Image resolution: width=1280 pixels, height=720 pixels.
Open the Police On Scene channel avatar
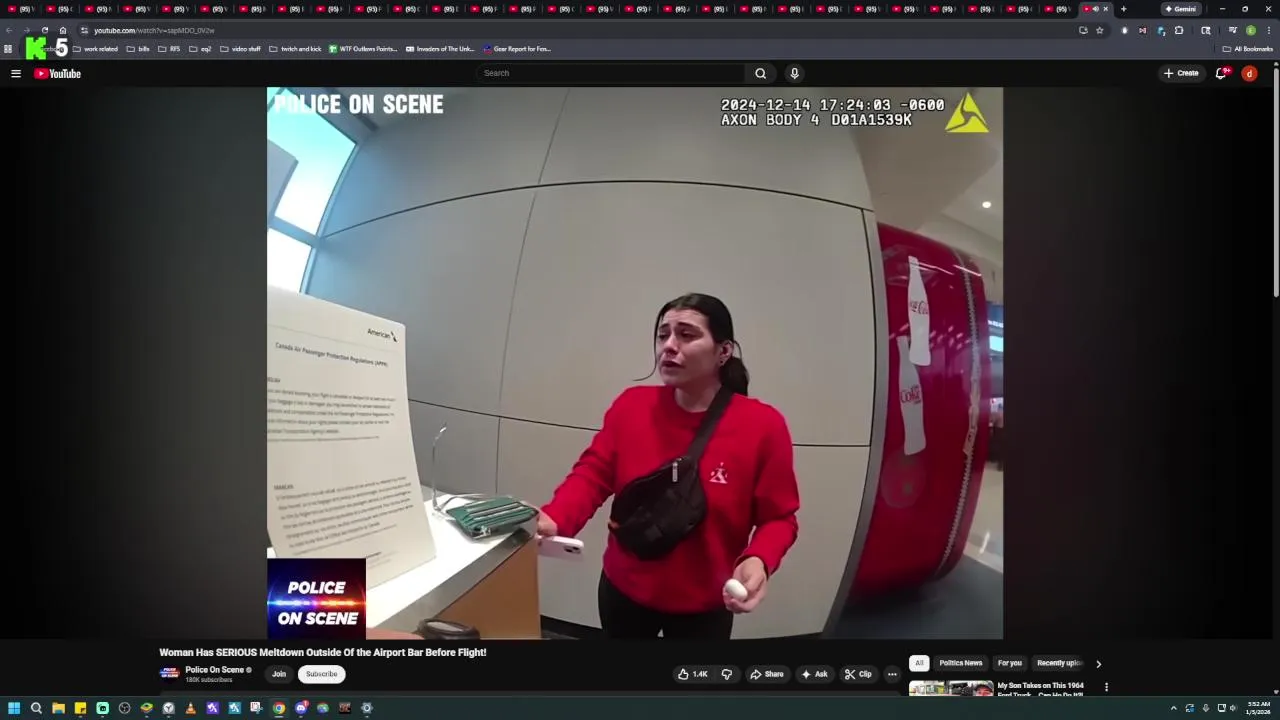170,673
